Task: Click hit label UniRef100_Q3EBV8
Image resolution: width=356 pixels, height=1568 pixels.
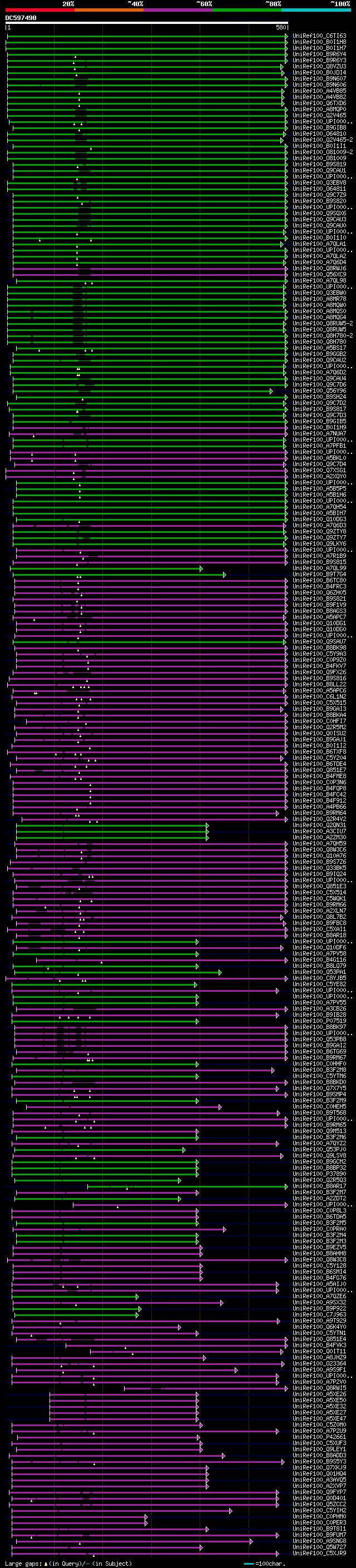Action: click(319, 182)
